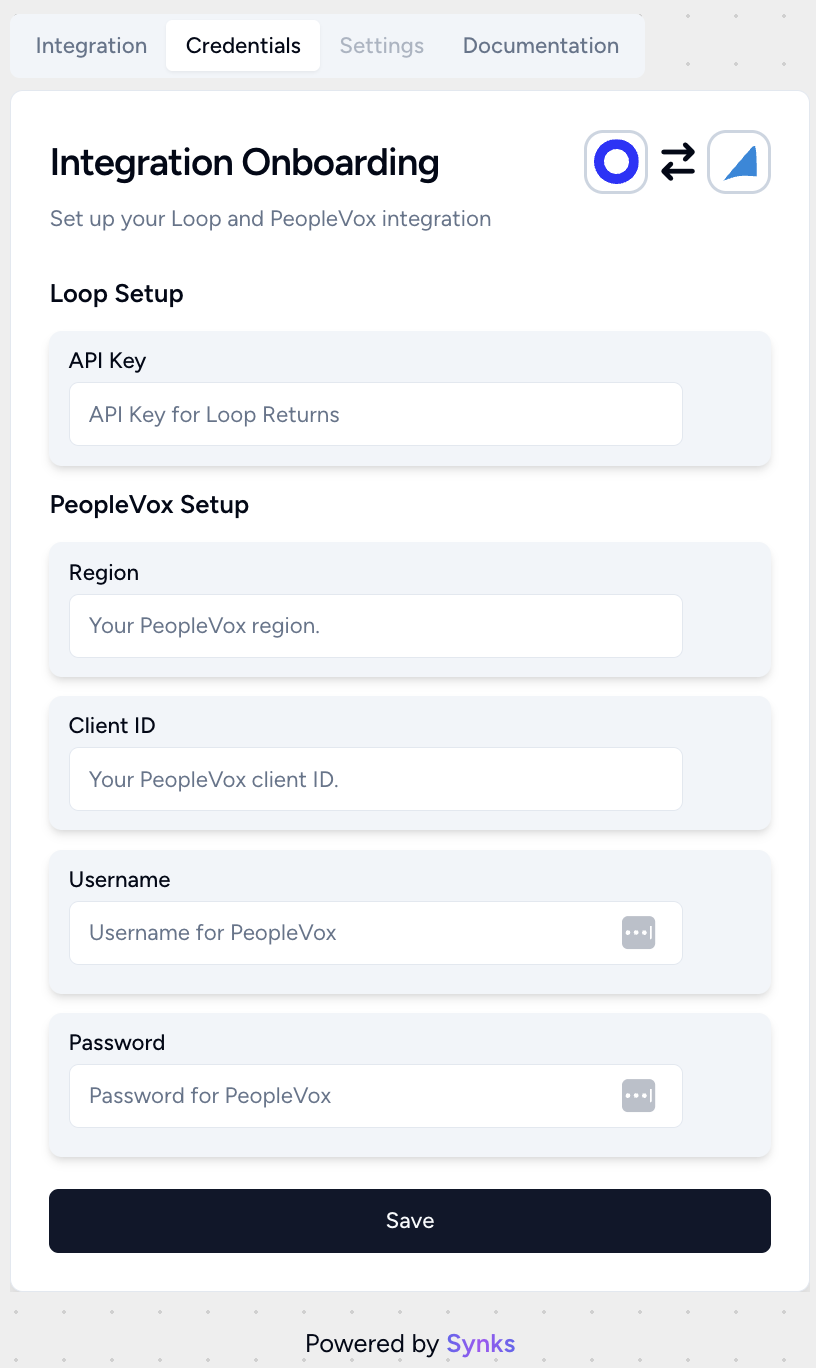Follow the Synks link in footer
The image size is (816, 1368).
tap(481, 1343)
